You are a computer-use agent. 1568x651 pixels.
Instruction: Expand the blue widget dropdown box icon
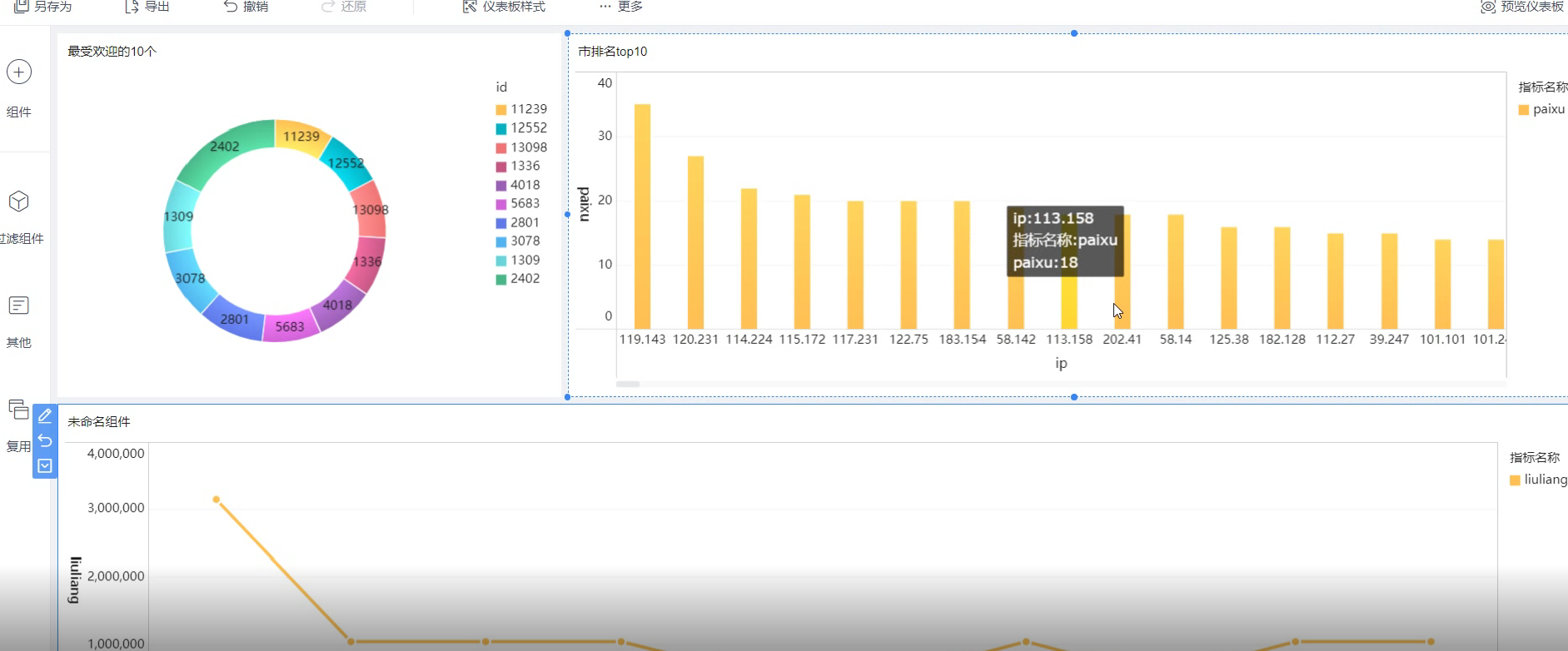coord(45,466)
